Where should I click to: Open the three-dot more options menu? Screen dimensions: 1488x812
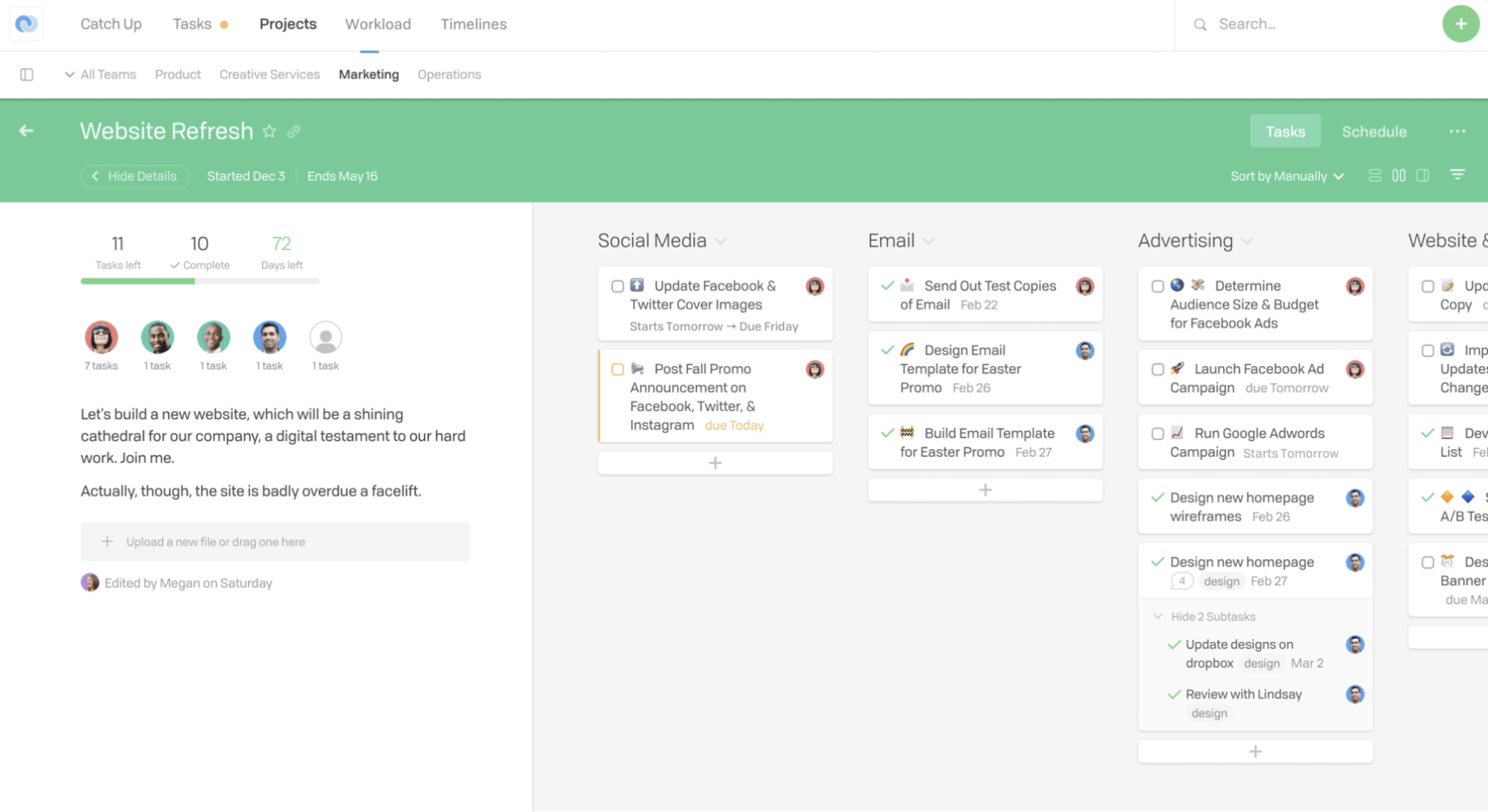(1457, 131)
